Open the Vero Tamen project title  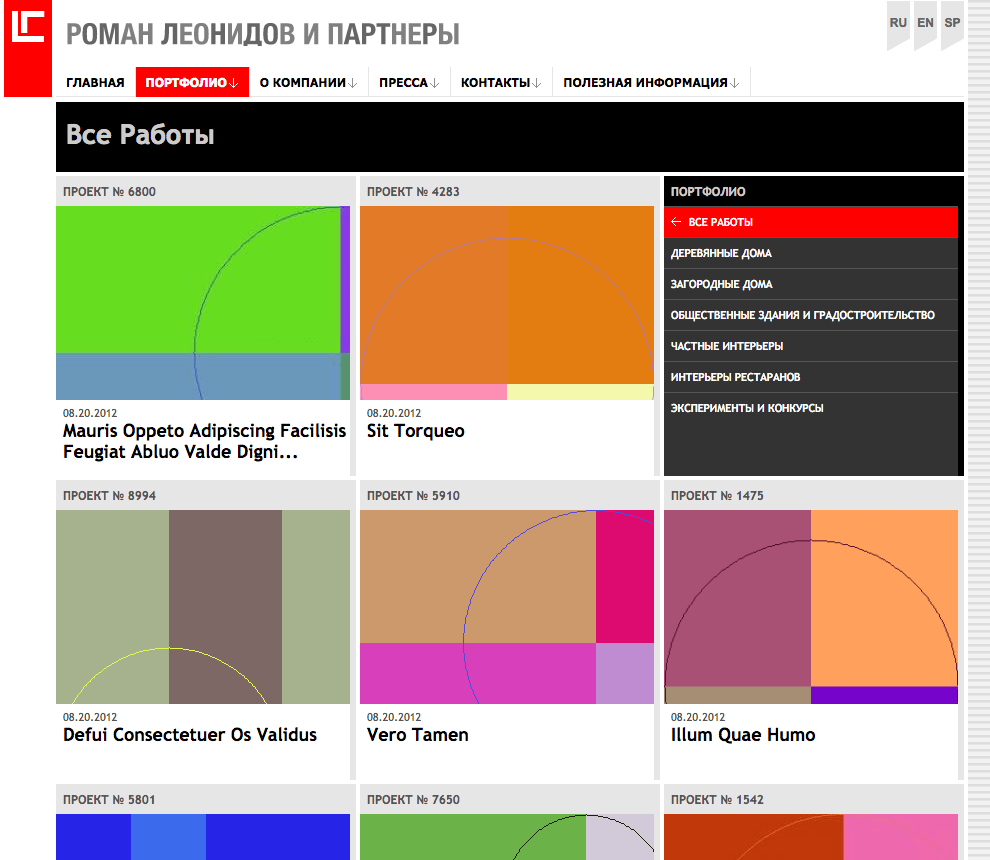(417, 735)
